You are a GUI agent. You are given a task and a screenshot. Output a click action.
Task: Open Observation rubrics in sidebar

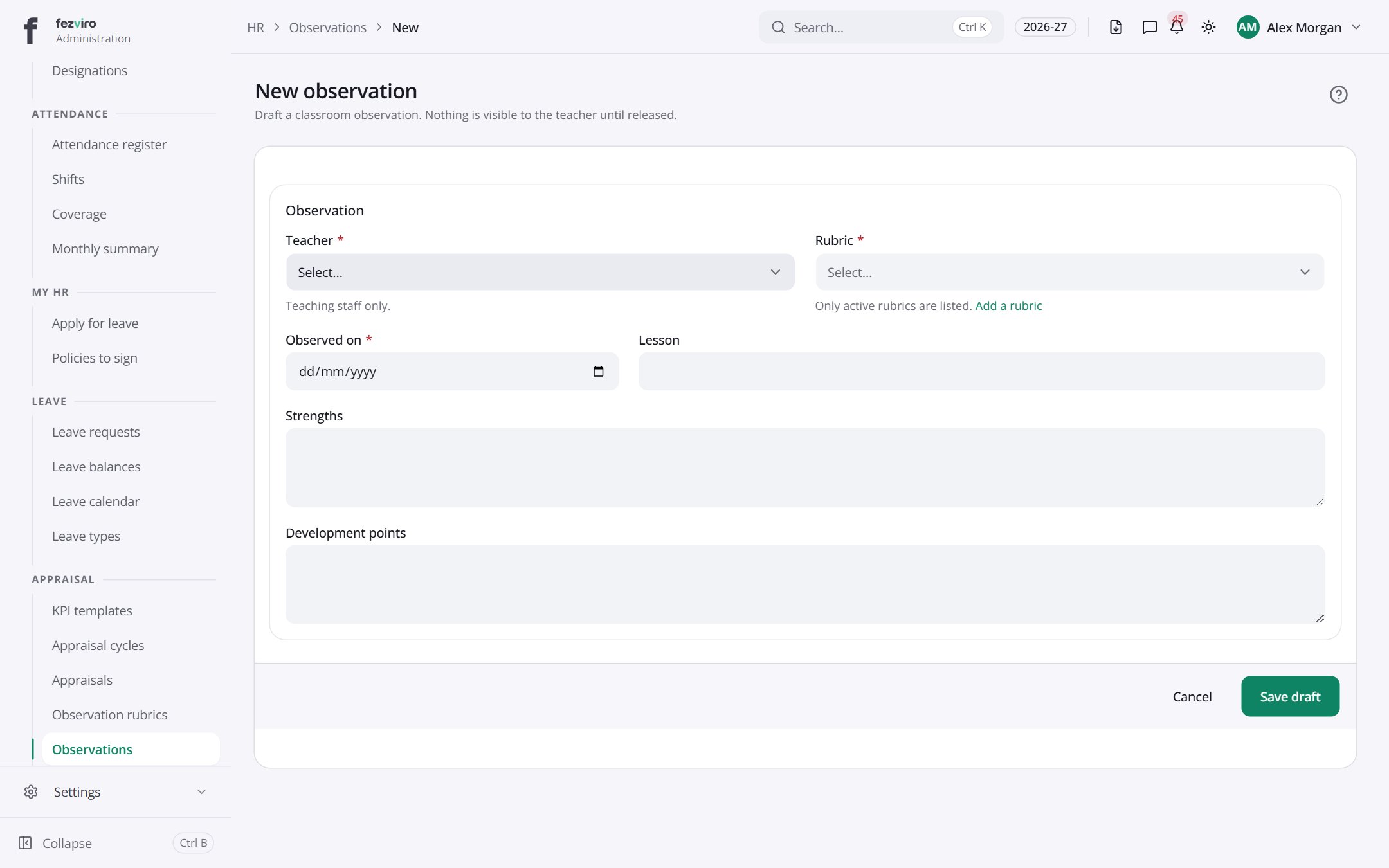pyautogui.click(x=109, y=714)
